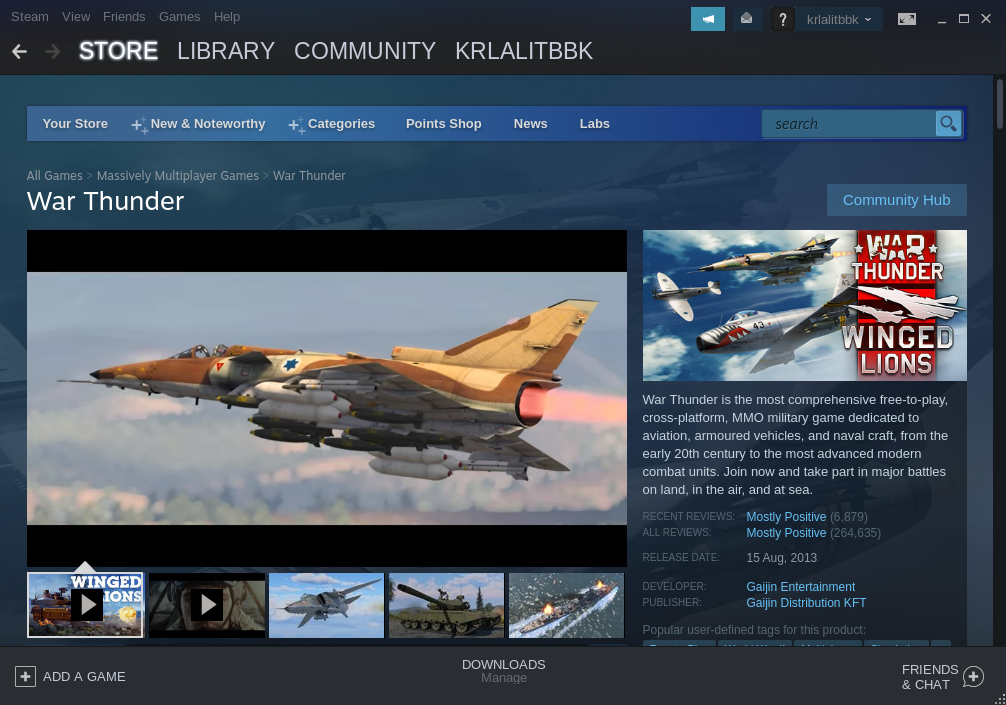The height and width of the screenshot is (705, 1006).
Task: Open the Games menu
Action: (179, 16)
